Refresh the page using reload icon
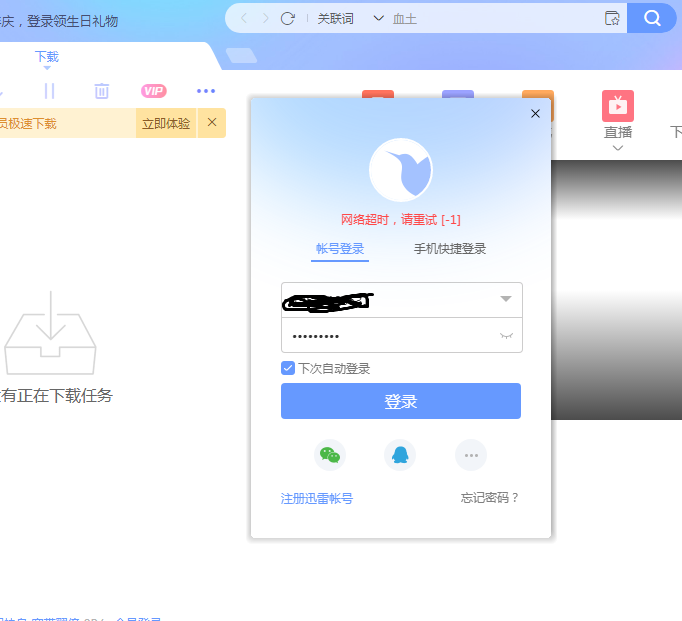Image resolution: width=682 pixels, height=621 pixels. [288, 18]
